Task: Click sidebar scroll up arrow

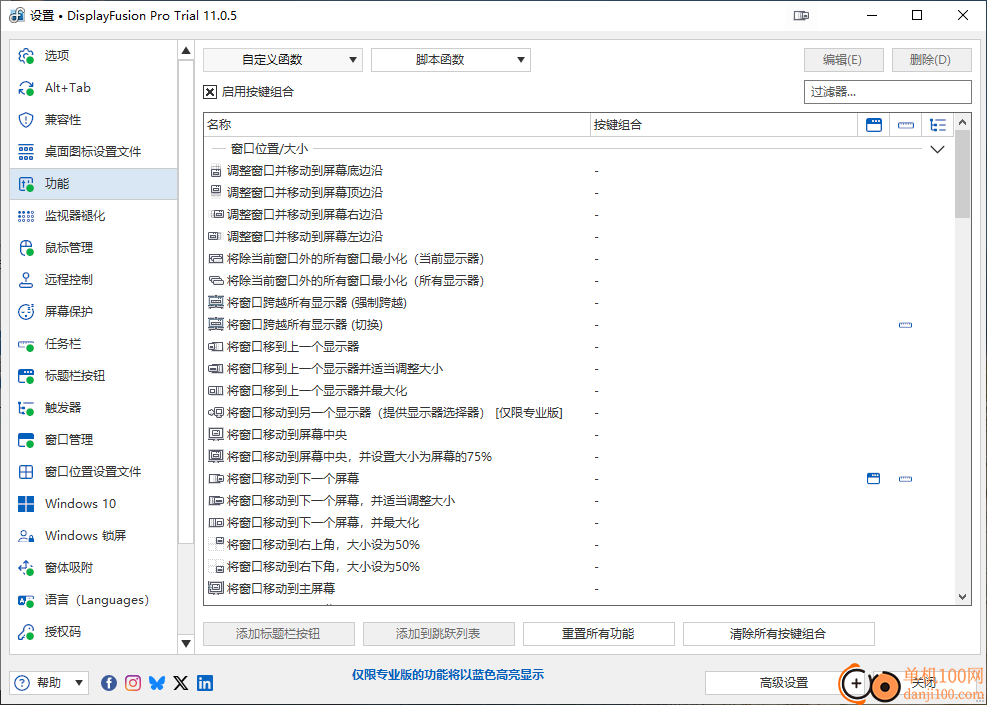Action: [186, 50]
